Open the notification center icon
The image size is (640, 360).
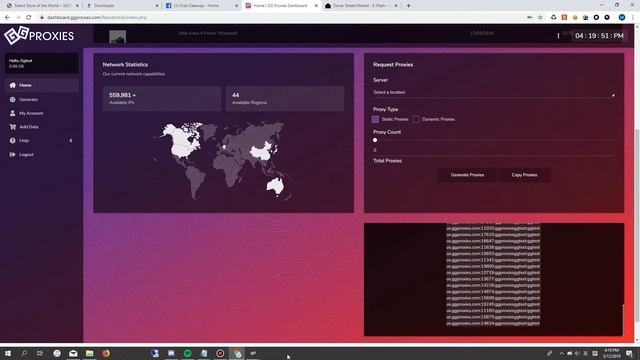(629, 353)
